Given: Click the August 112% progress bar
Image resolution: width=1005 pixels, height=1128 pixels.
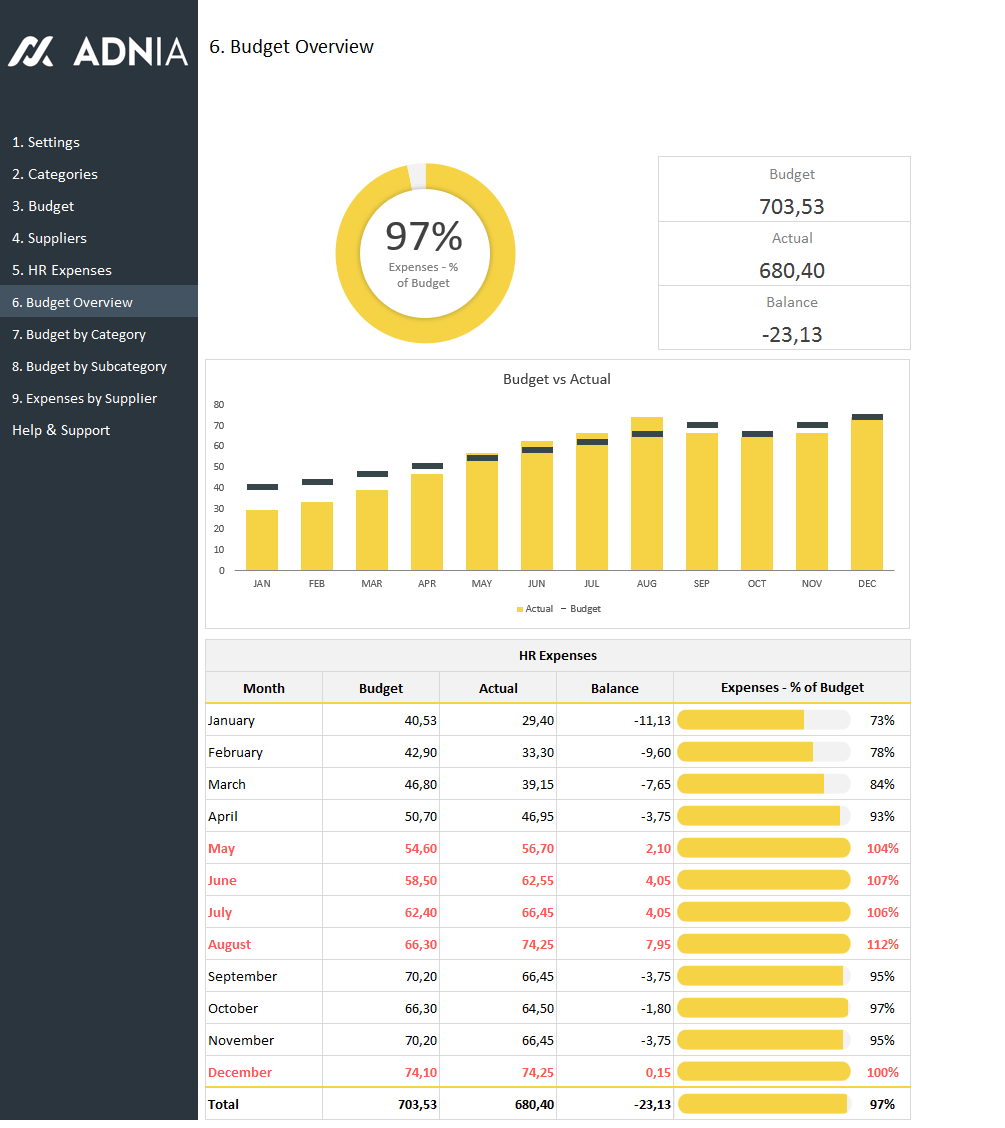Looking at the screenshot, I should click(x=763, y=944).
